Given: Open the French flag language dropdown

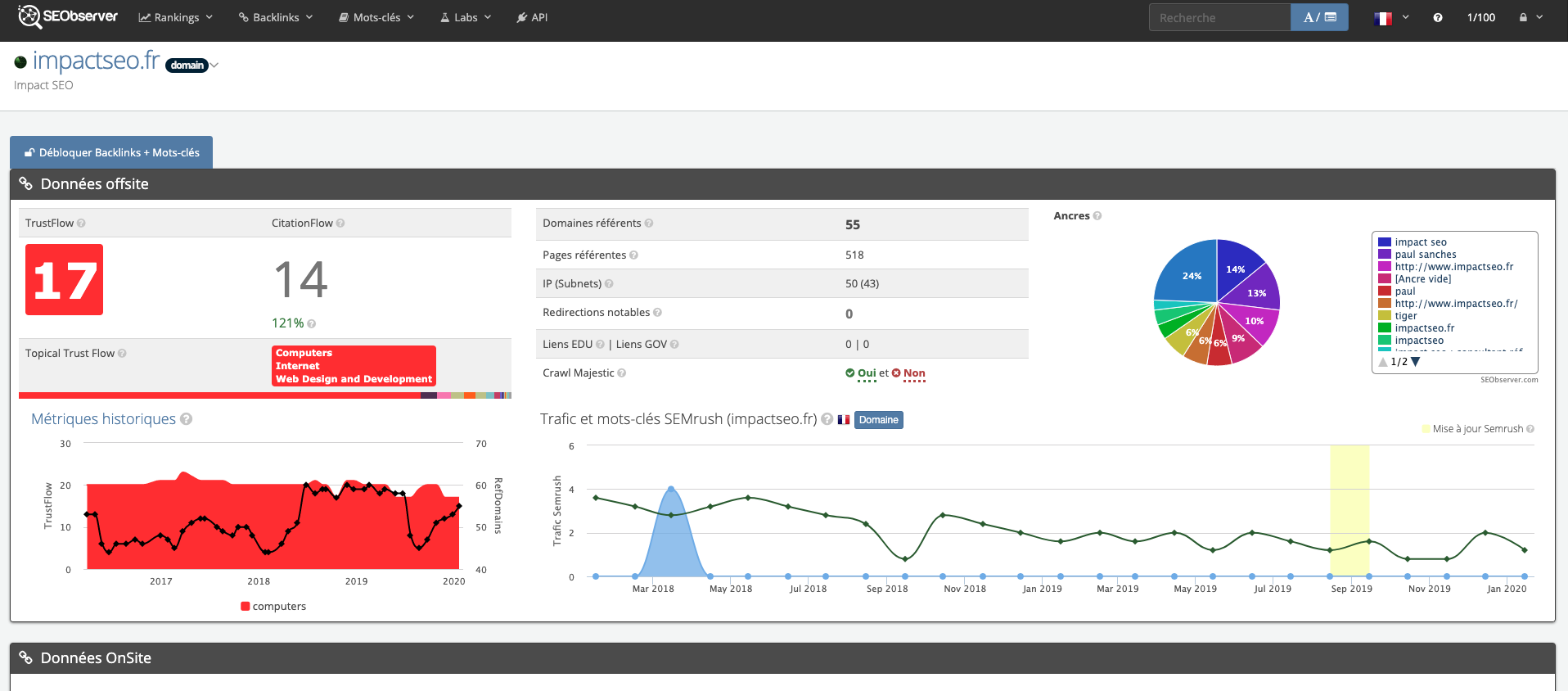Looking at the screenshot, I should click(x=1391, y=17).
